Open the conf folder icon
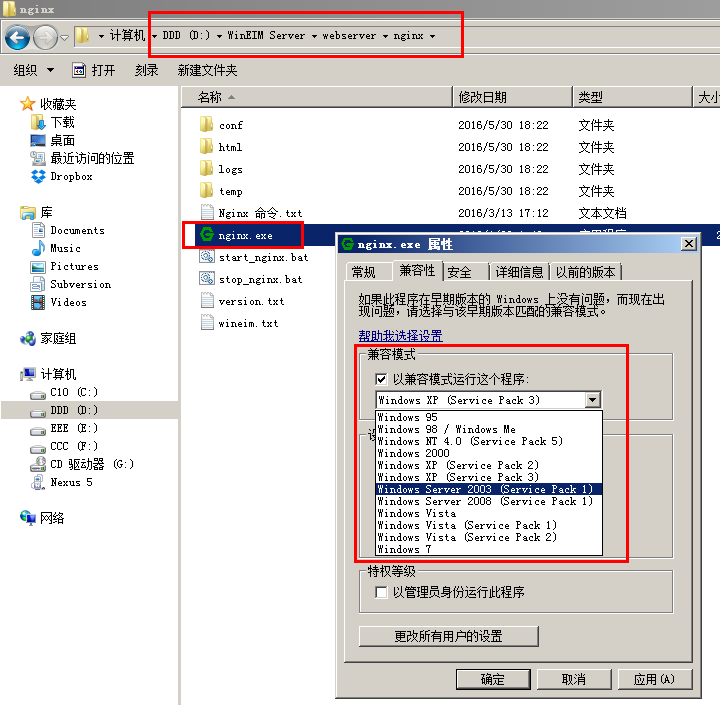 point(206,125)
